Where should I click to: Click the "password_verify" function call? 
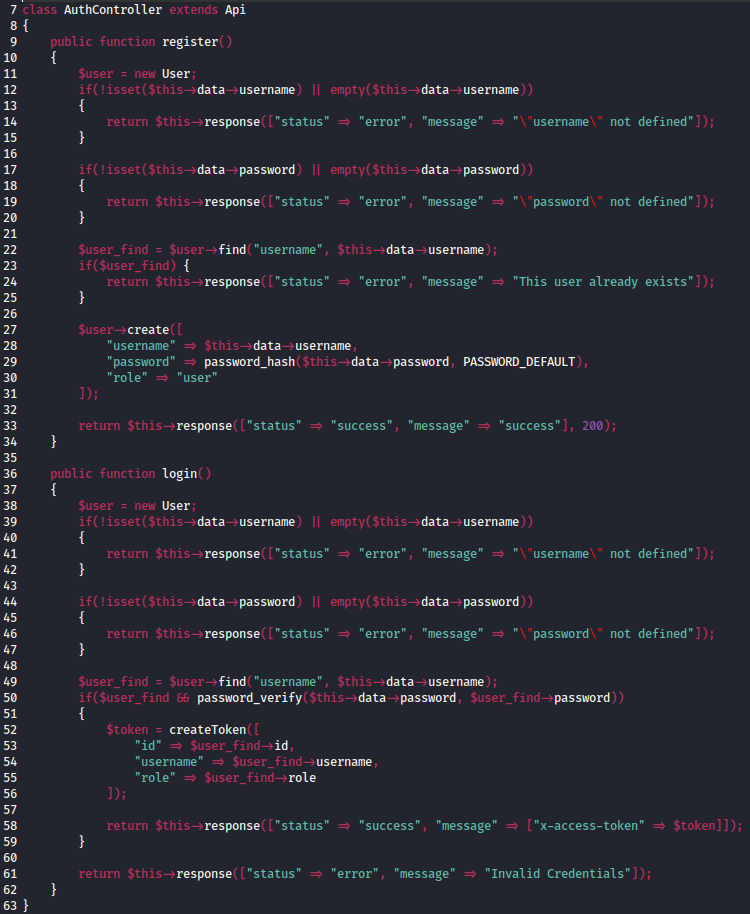coord(249,698)
